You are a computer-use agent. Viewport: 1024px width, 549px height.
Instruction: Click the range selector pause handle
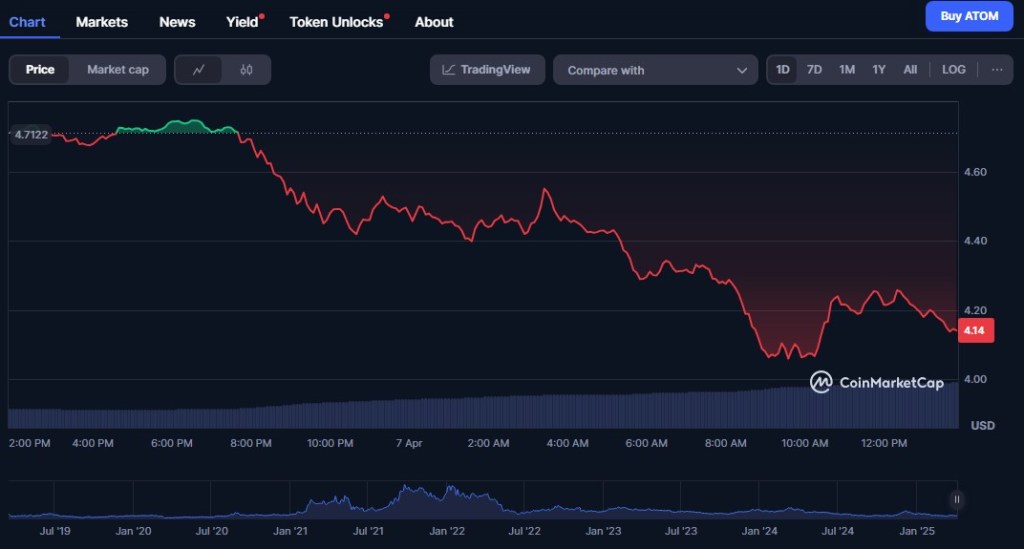click(x=956, y=499)
